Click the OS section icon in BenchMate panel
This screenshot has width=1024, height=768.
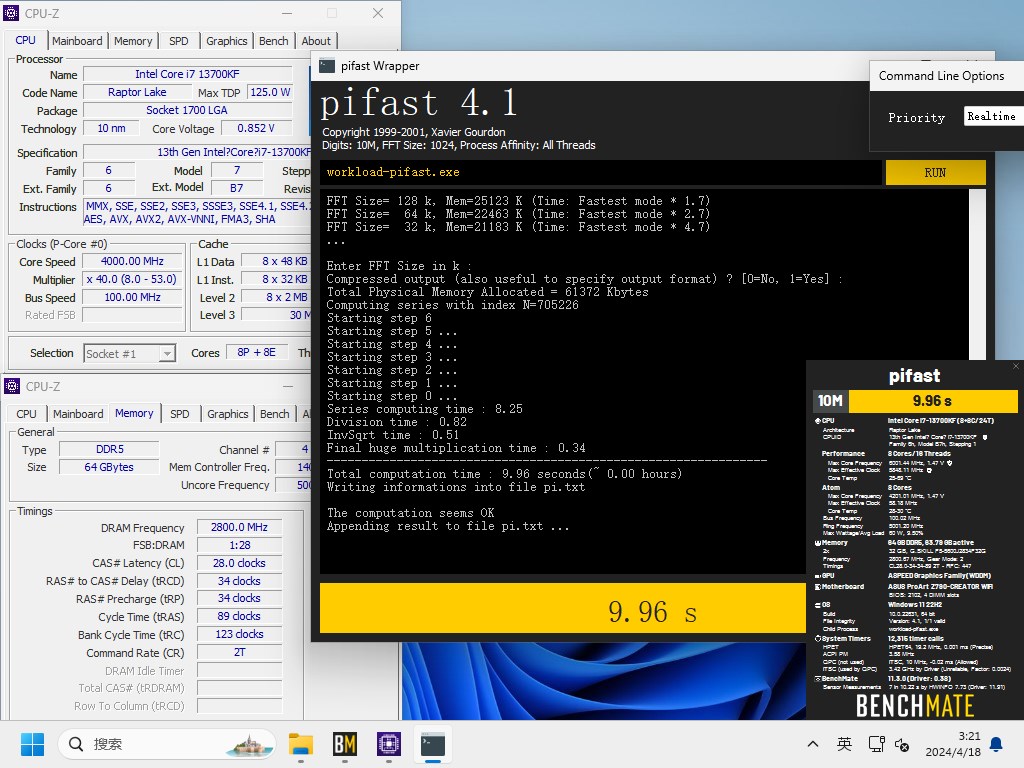coord(818,605)
